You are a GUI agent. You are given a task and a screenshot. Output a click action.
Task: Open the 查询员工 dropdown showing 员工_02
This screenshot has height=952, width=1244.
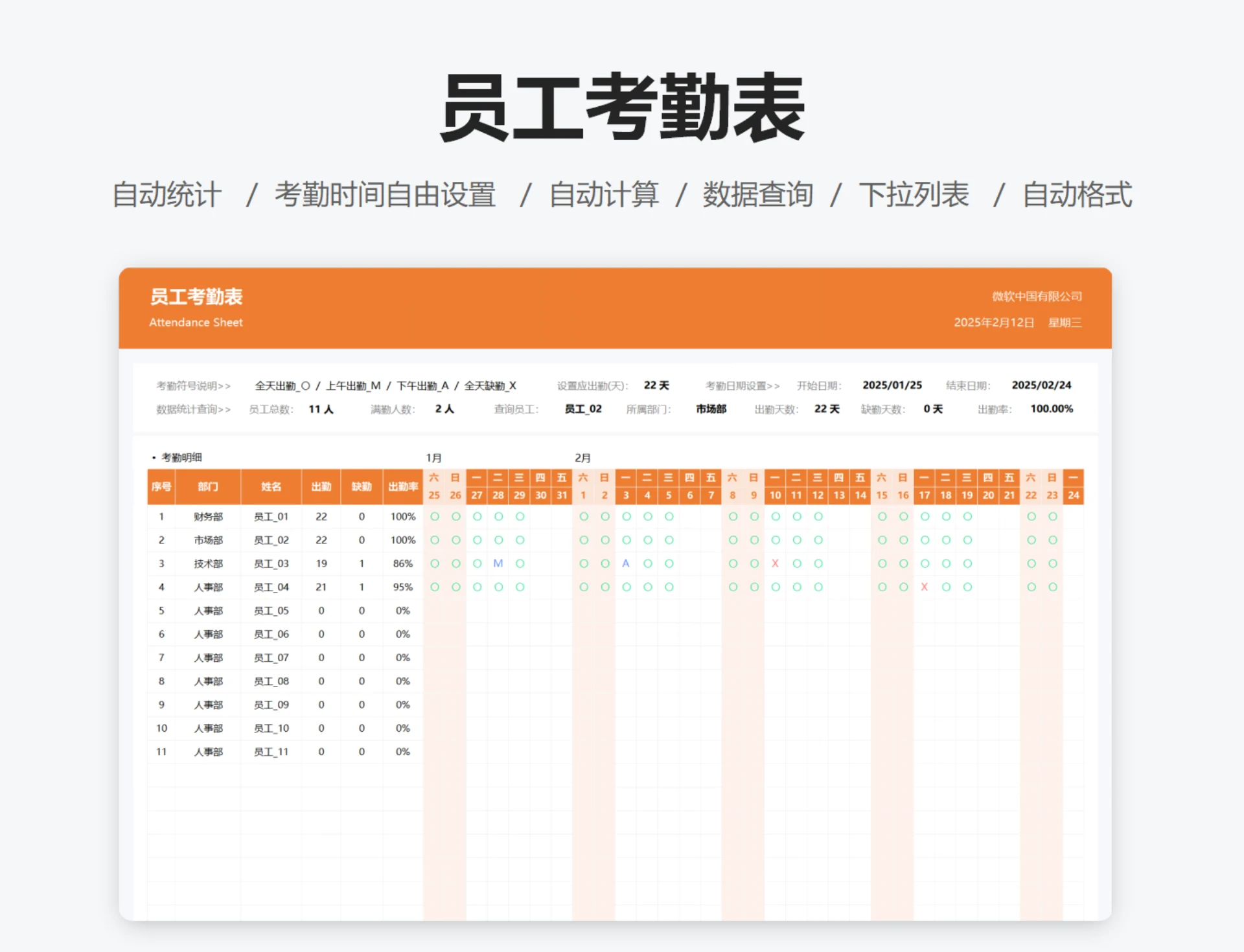click(x=583, y=409)
